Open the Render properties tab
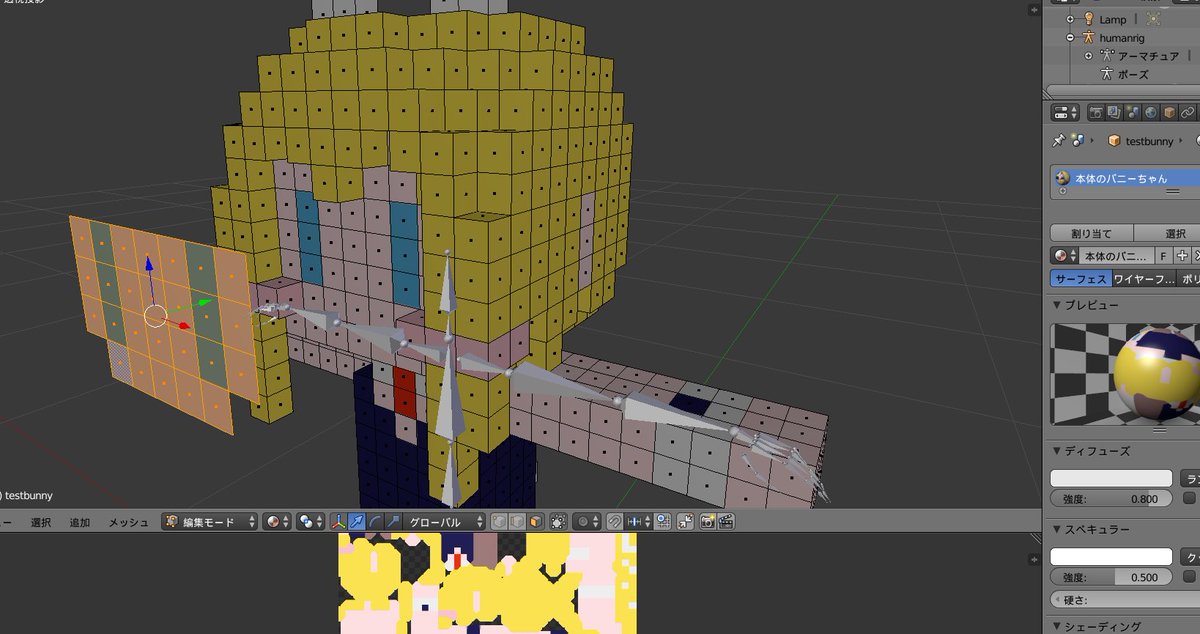 (1096, 113)
